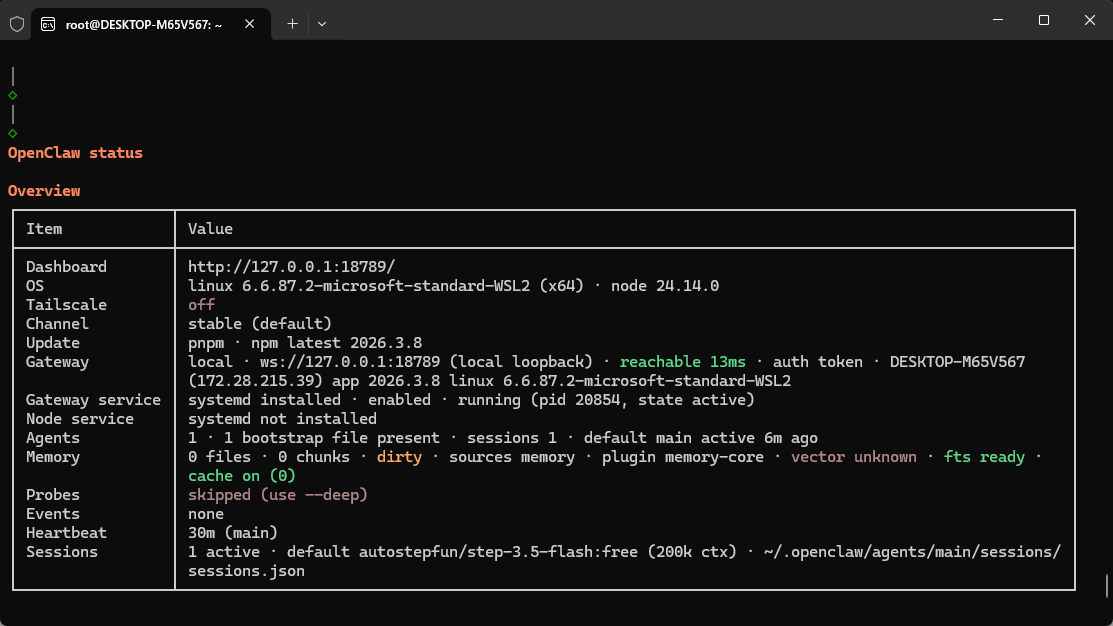The width and height of the screenshot is (1113, 626).
Task: Click the green fts ready text
Action: (x=985, y=457)
